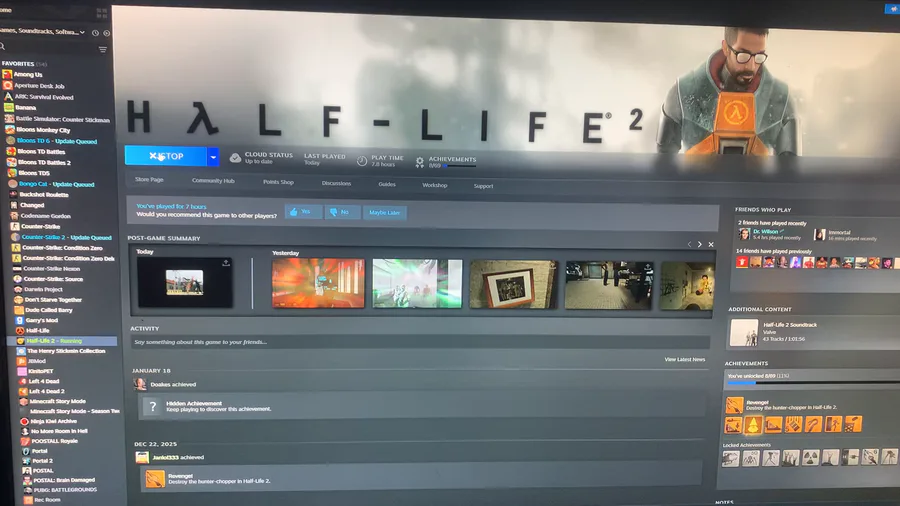Select PUBG: BATTLEGROUNDS in library
This screenshot has width=900, height=506.
pos(65,490)
